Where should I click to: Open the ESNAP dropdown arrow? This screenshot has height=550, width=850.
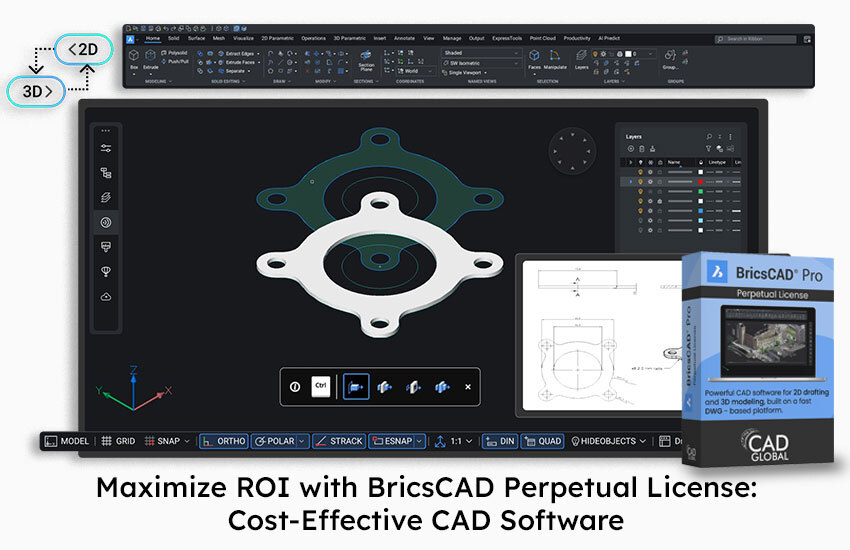point(420,441)
